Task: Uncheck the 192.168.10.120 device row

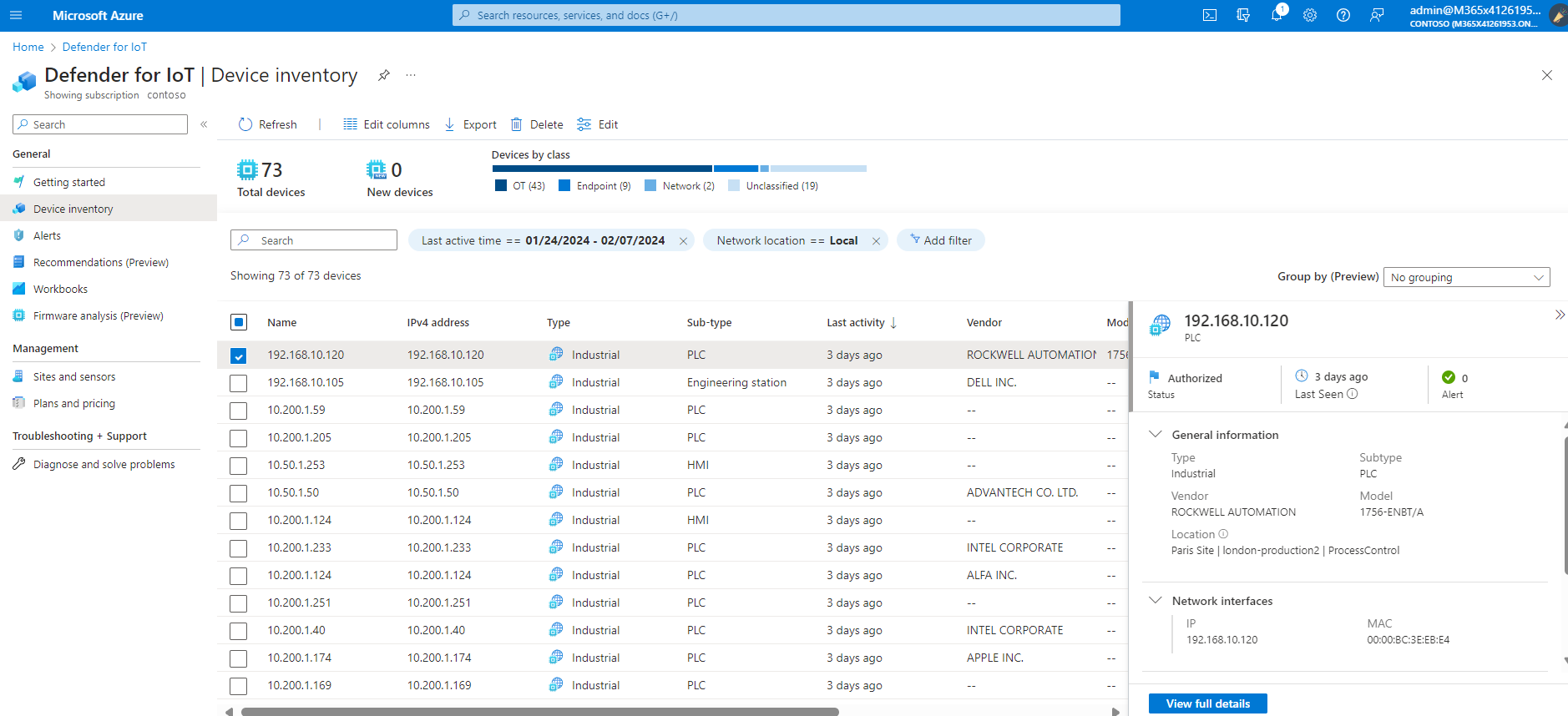Action: pos(239,355)
